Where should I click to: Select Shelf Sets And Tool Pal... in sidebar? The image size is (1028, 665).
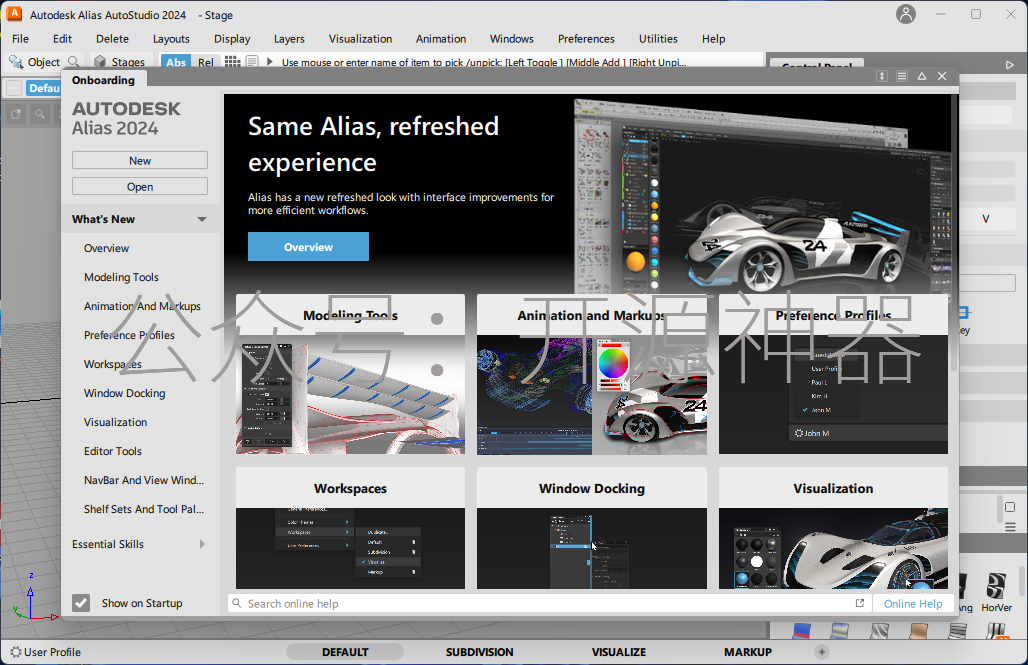[x=144, y=509]
